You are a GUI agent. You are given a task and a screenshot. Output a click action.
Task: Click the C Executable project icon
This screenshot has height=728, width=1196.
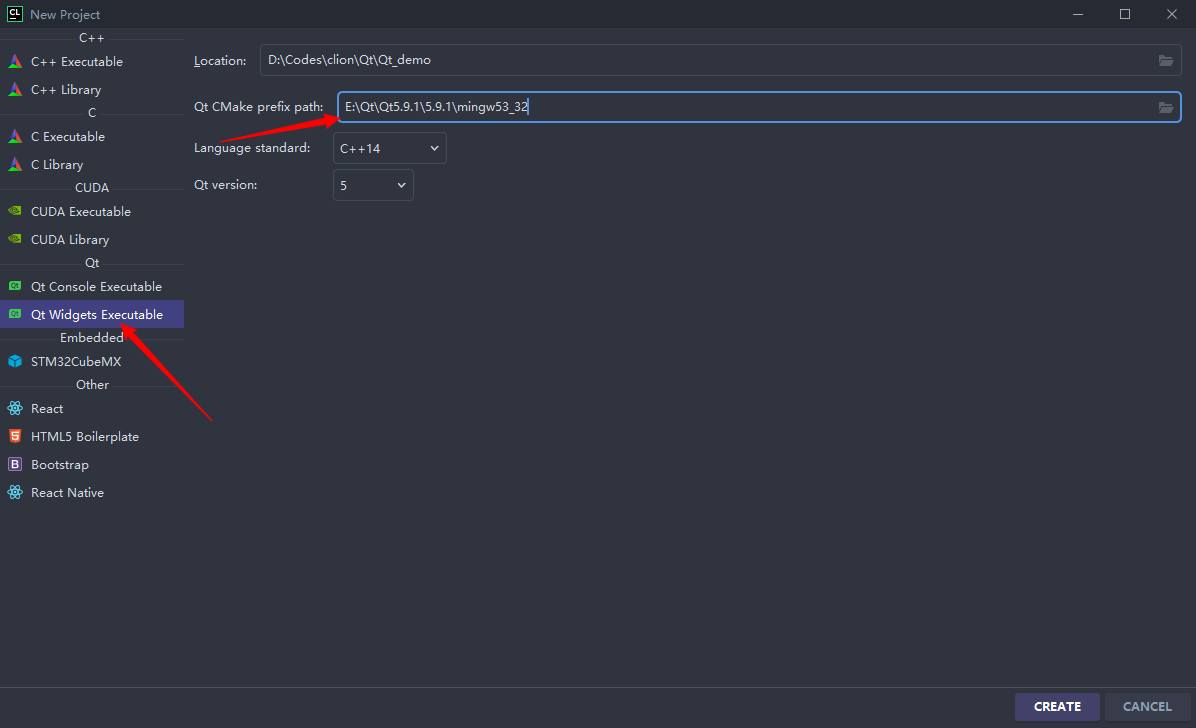click(14, 136)
